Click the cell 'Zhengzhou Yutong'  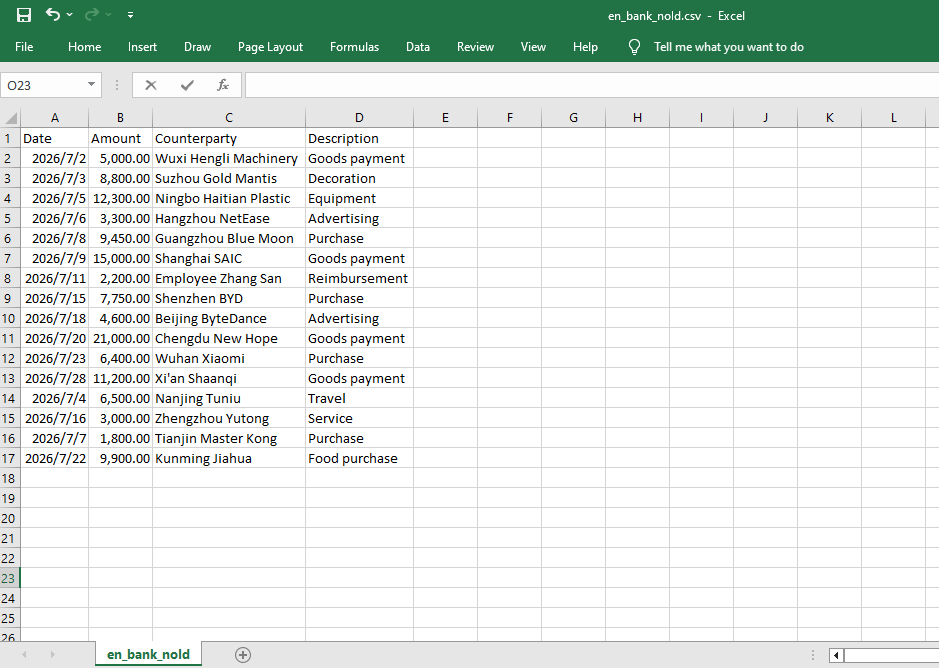(229, 418)
